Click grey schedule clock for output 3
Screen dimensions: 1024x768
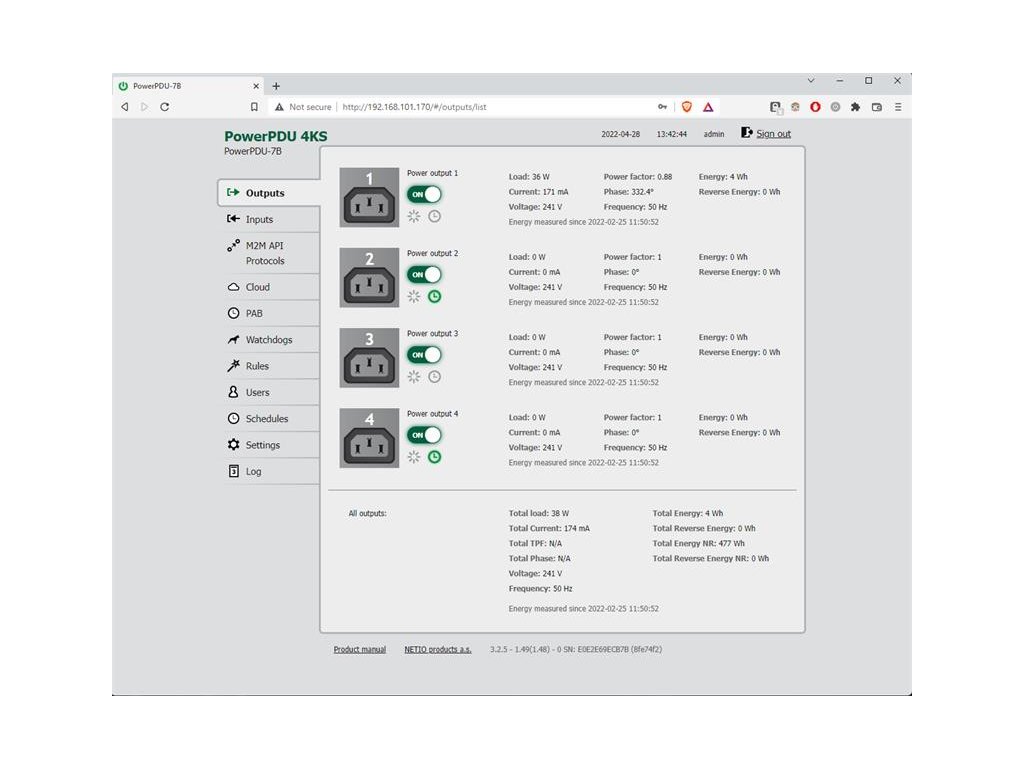point(434,377)
